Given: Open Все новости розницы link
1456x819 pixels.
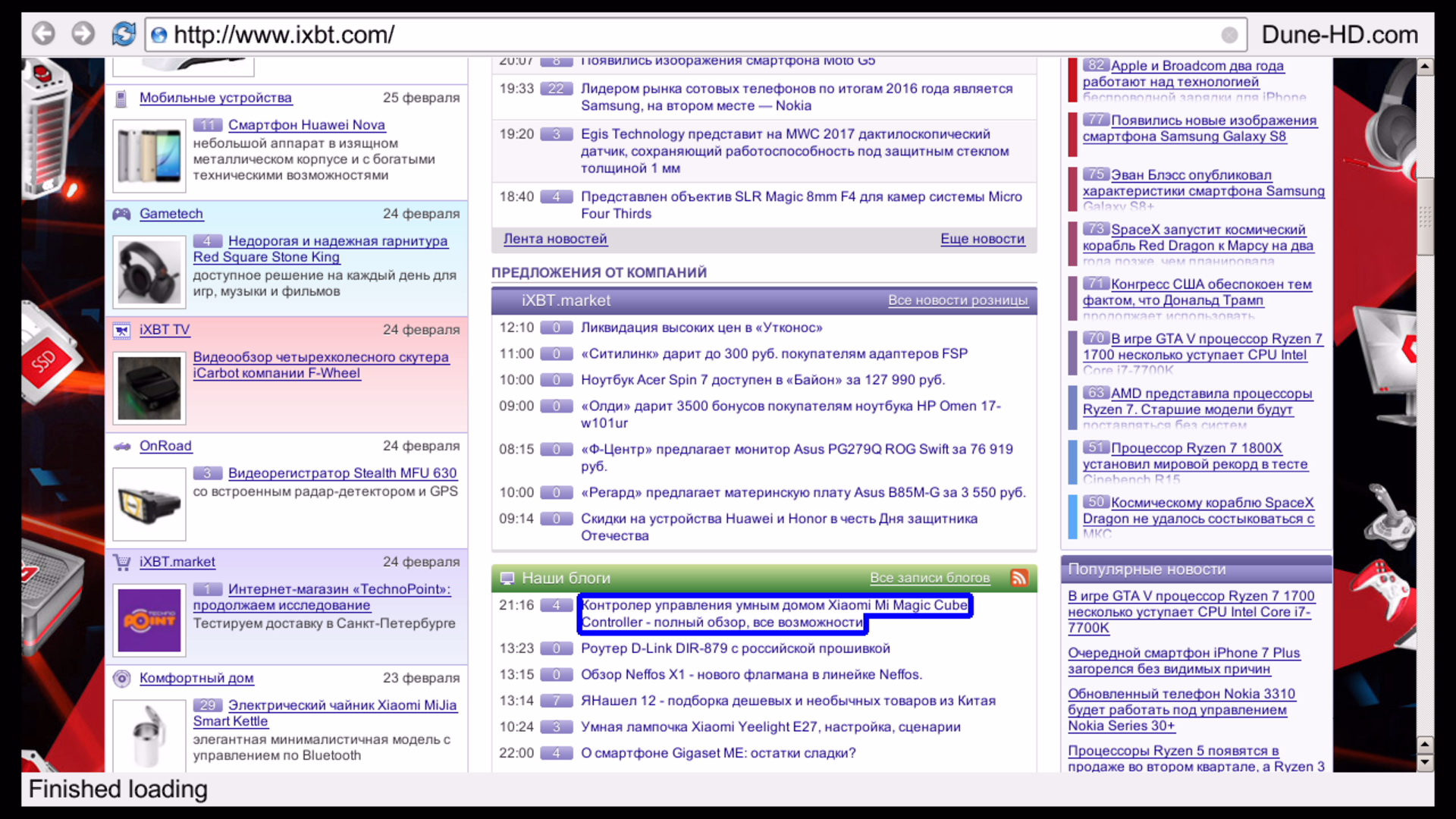Looking at the screenshot, I should (957, 300).
